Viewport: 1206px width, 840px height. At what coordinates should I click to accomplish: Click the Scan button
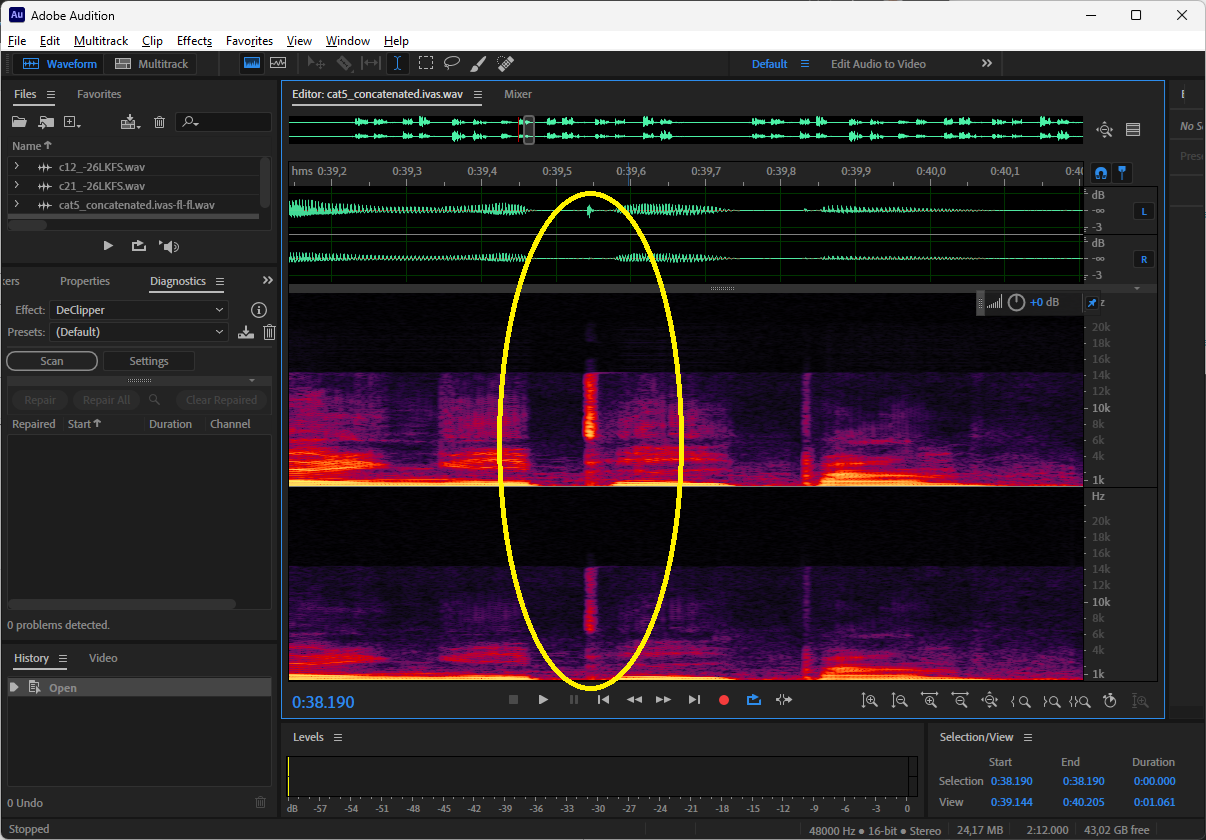pyautogui.click(x=52, y=361)
